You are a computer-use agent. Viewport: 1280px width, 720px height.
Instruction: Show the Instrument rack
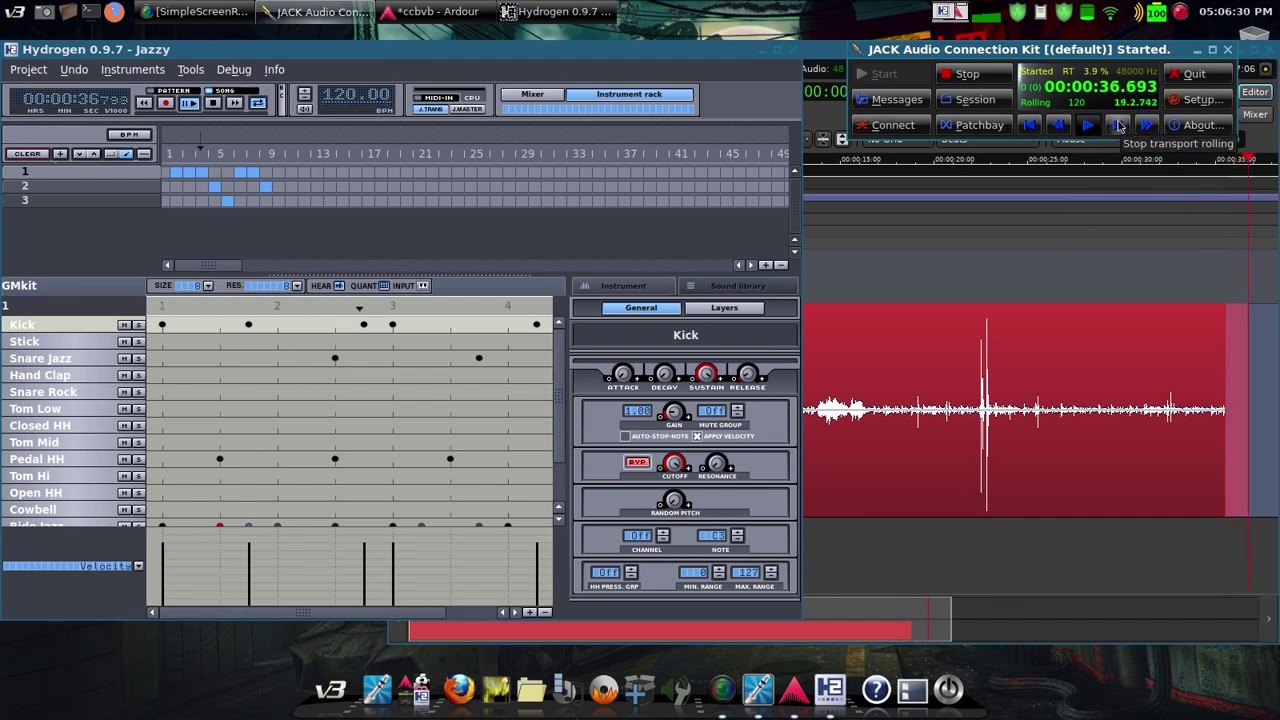pos(629,94)
